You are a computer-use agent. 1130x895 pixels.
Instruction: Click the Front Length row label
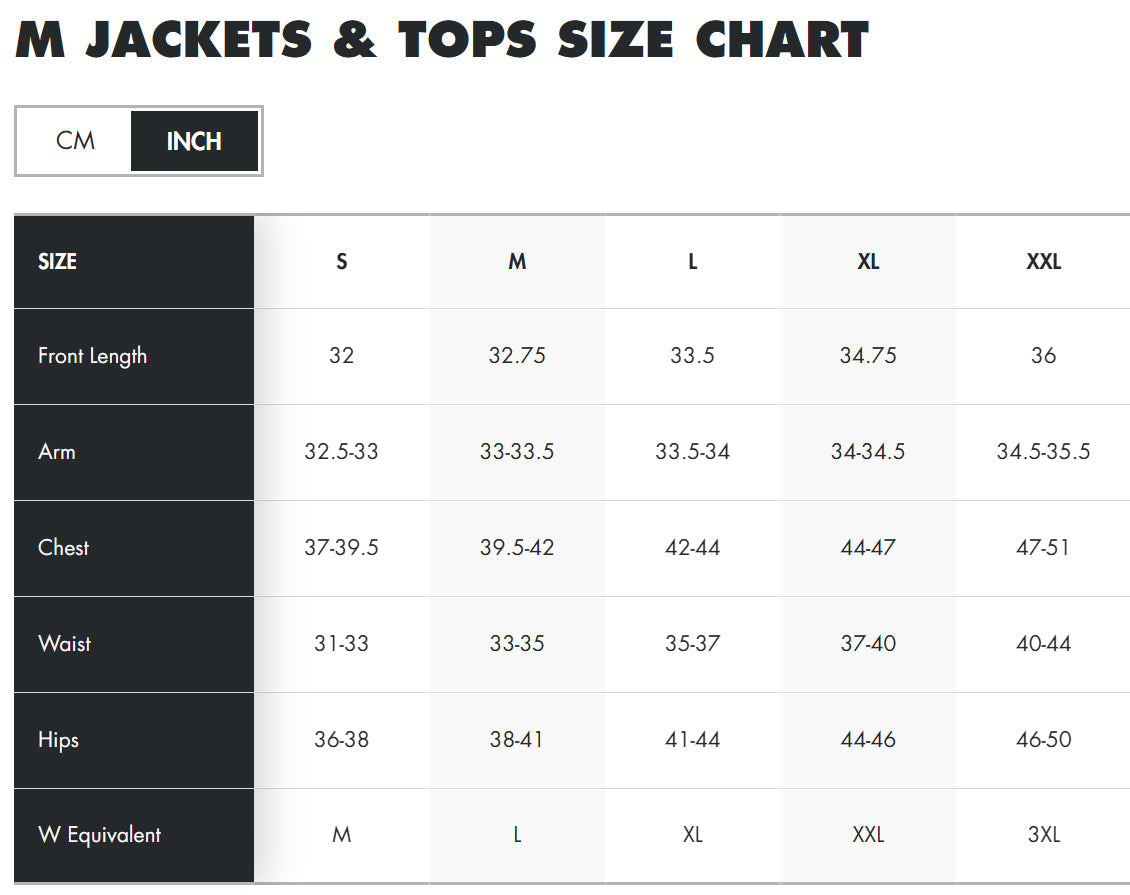point(92,356)
